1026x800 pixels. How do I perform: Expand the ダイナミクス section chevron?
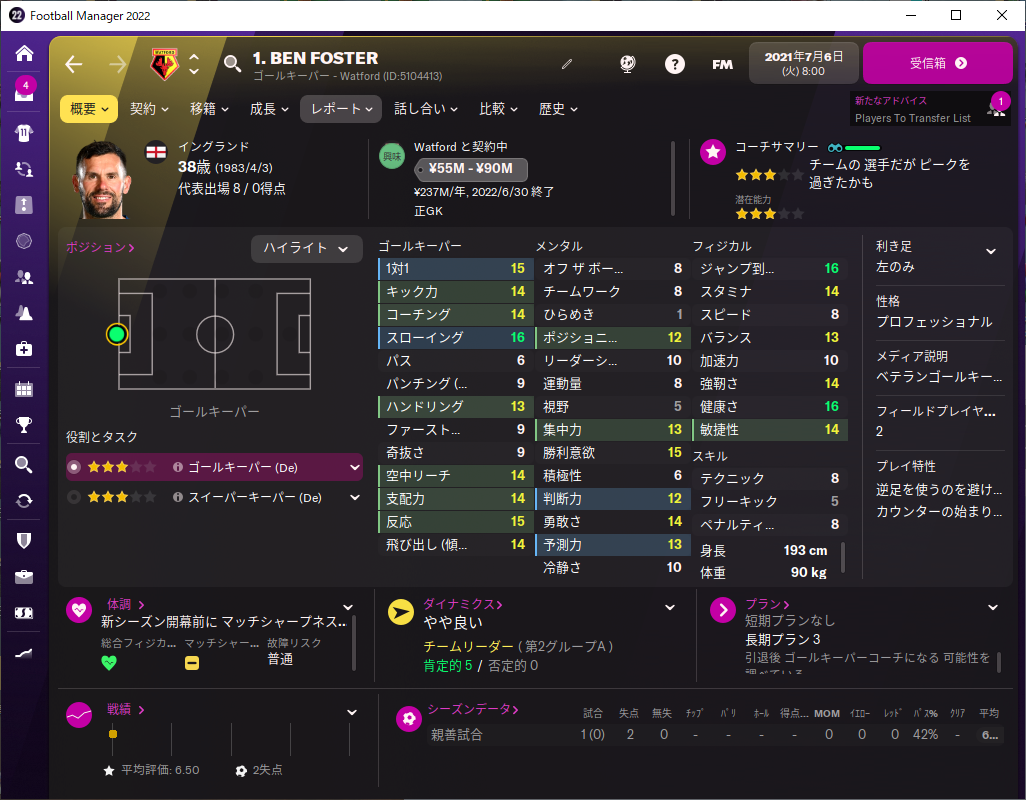click(670, 608)
